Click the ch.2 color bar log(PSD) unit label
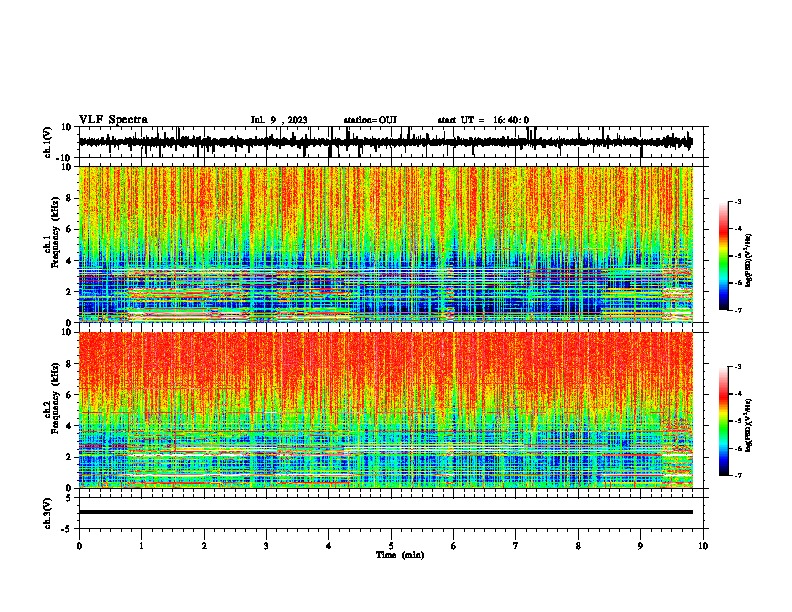This screenshot has width=792, height=612. coord(749,425)
